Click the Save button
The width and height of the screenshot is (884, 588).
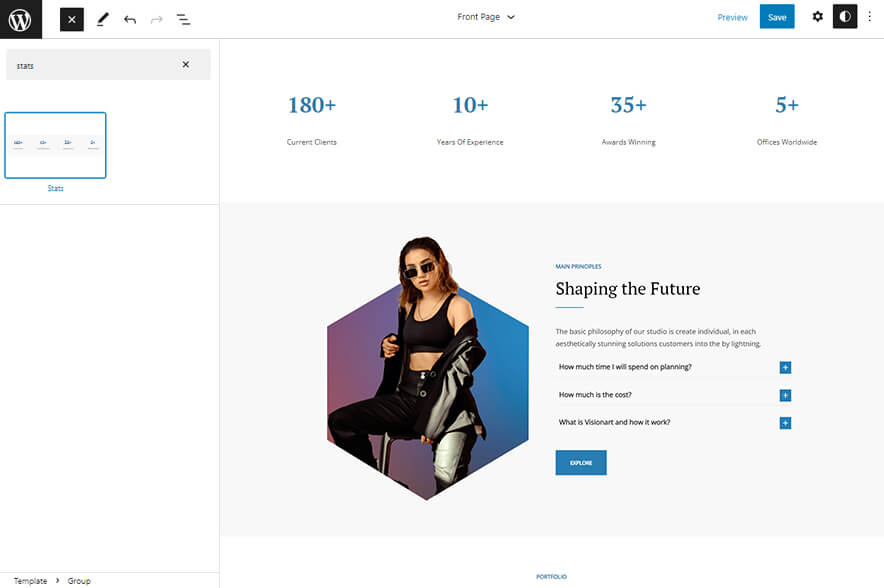click(777, 16)
